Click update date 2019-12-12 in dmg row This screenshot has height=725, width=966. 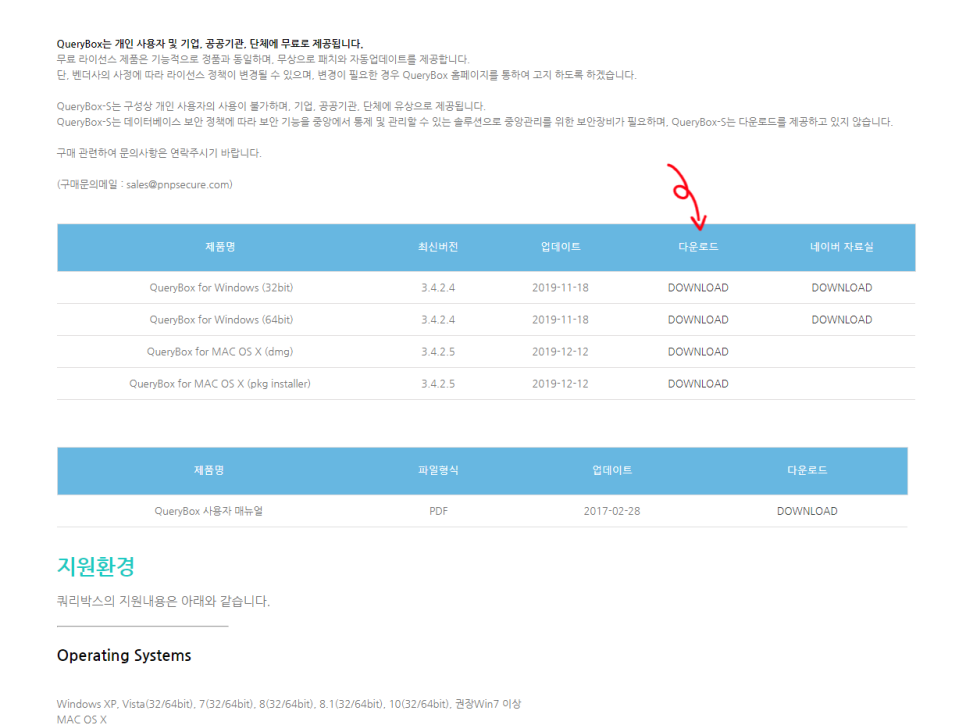click(x=560, y=352)
